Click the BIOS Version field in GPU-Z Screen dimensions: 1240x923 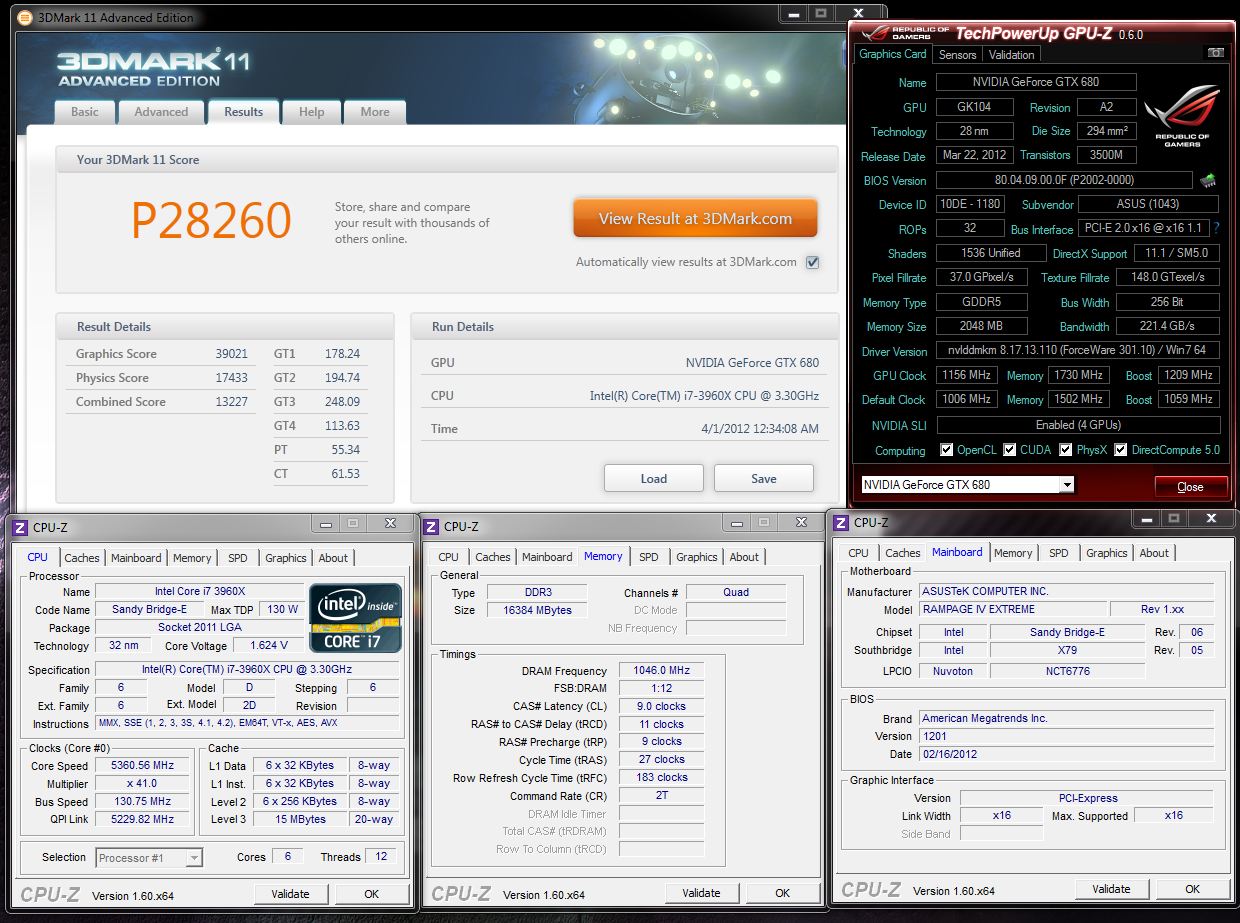click(1065, 181)
